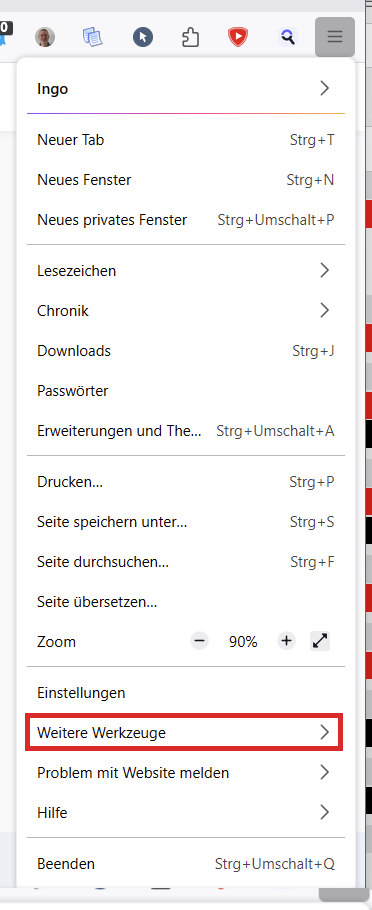Choose Neues privates Fenster

(x=186, y=220)
